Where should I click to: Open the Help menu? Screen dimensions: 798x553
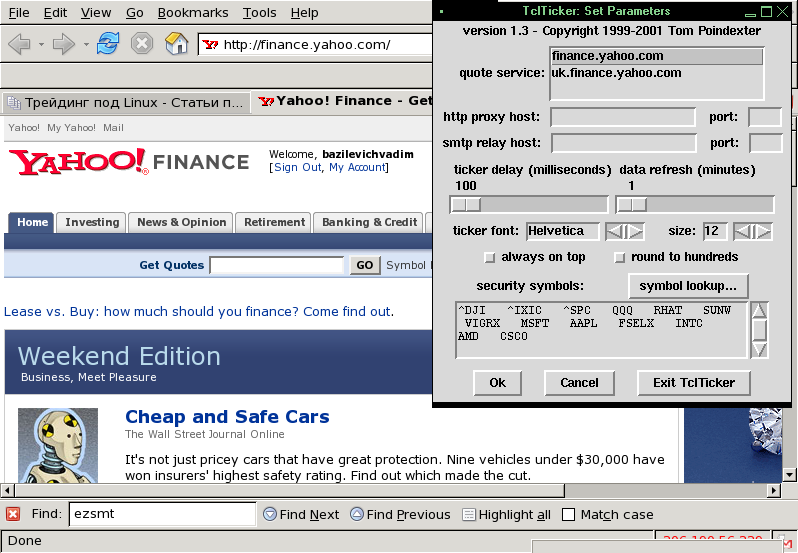pyautogui.click(x=304, y=13)
